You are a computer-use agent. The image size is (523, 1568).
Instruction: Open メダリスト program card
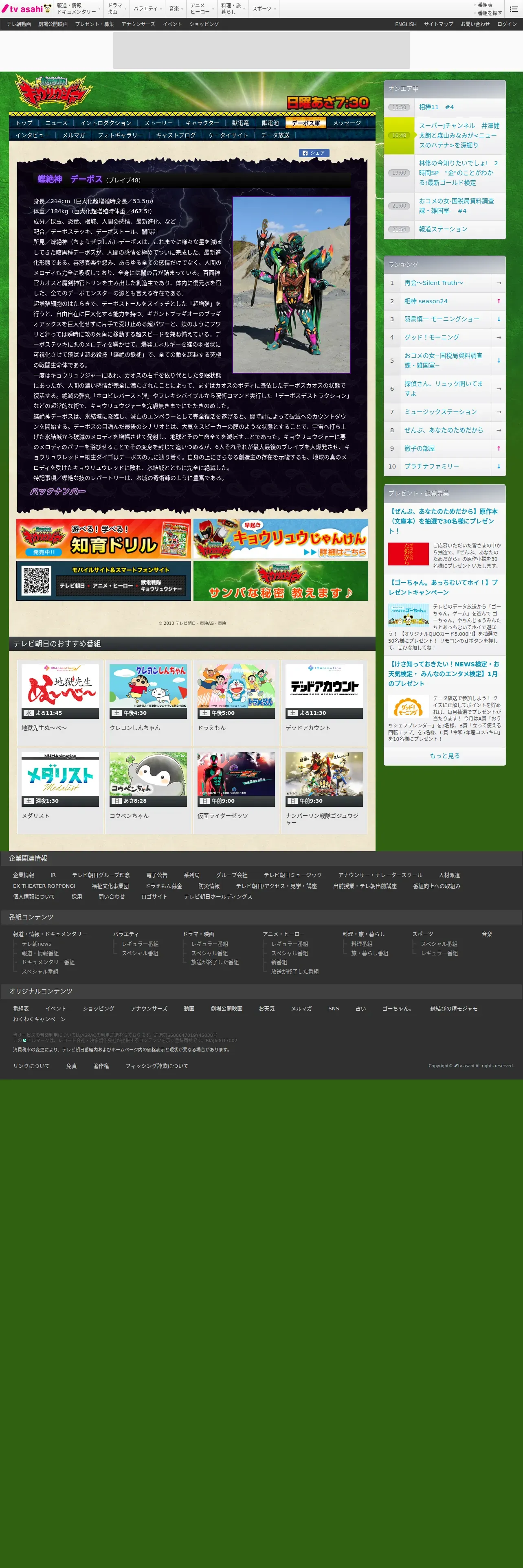pyautogui.click(x=60, y=791)
